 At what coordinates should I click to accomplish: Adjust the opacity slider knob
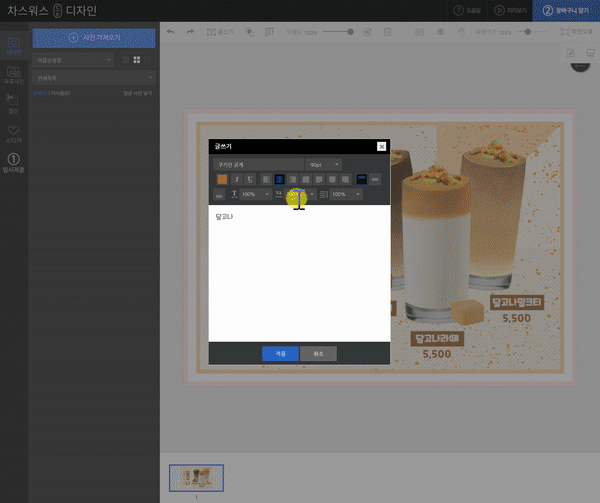350,32
